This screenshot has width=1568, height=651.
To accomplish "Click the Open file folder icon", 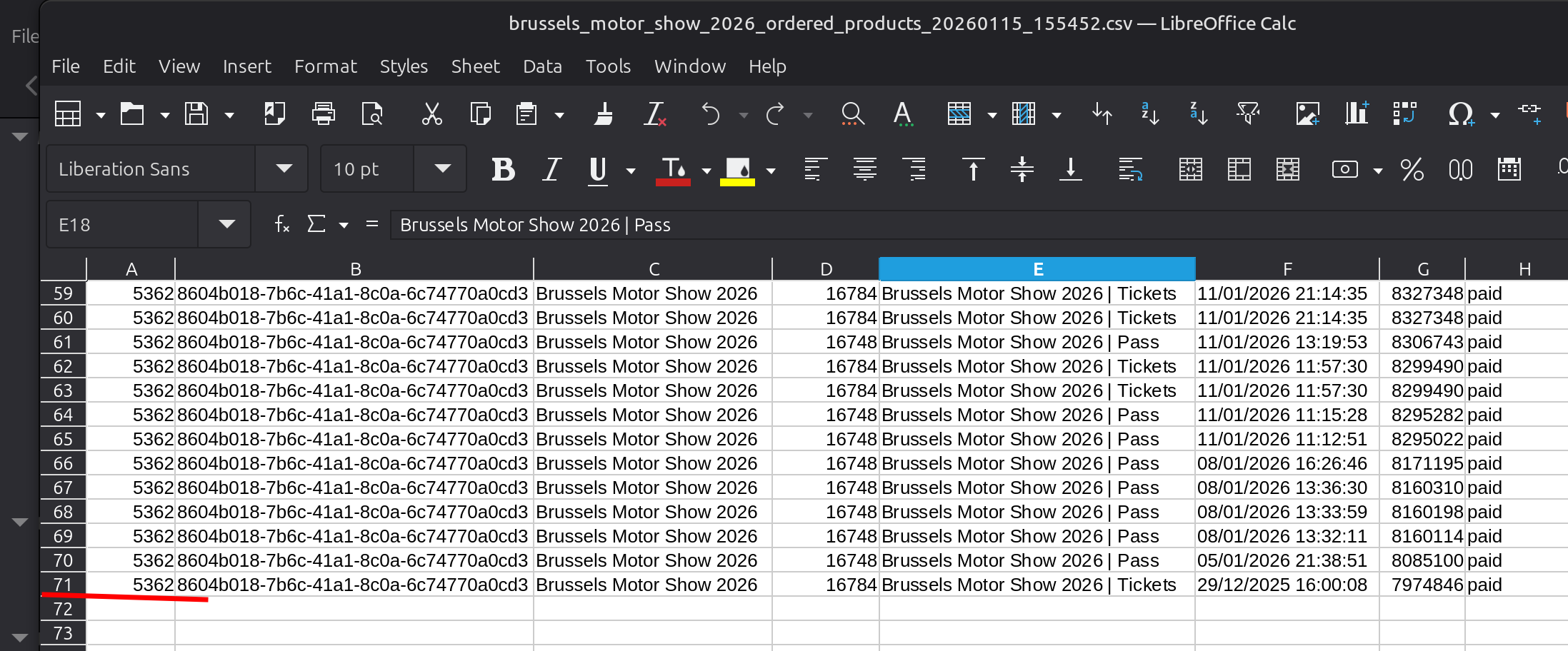I will (132, 114).
